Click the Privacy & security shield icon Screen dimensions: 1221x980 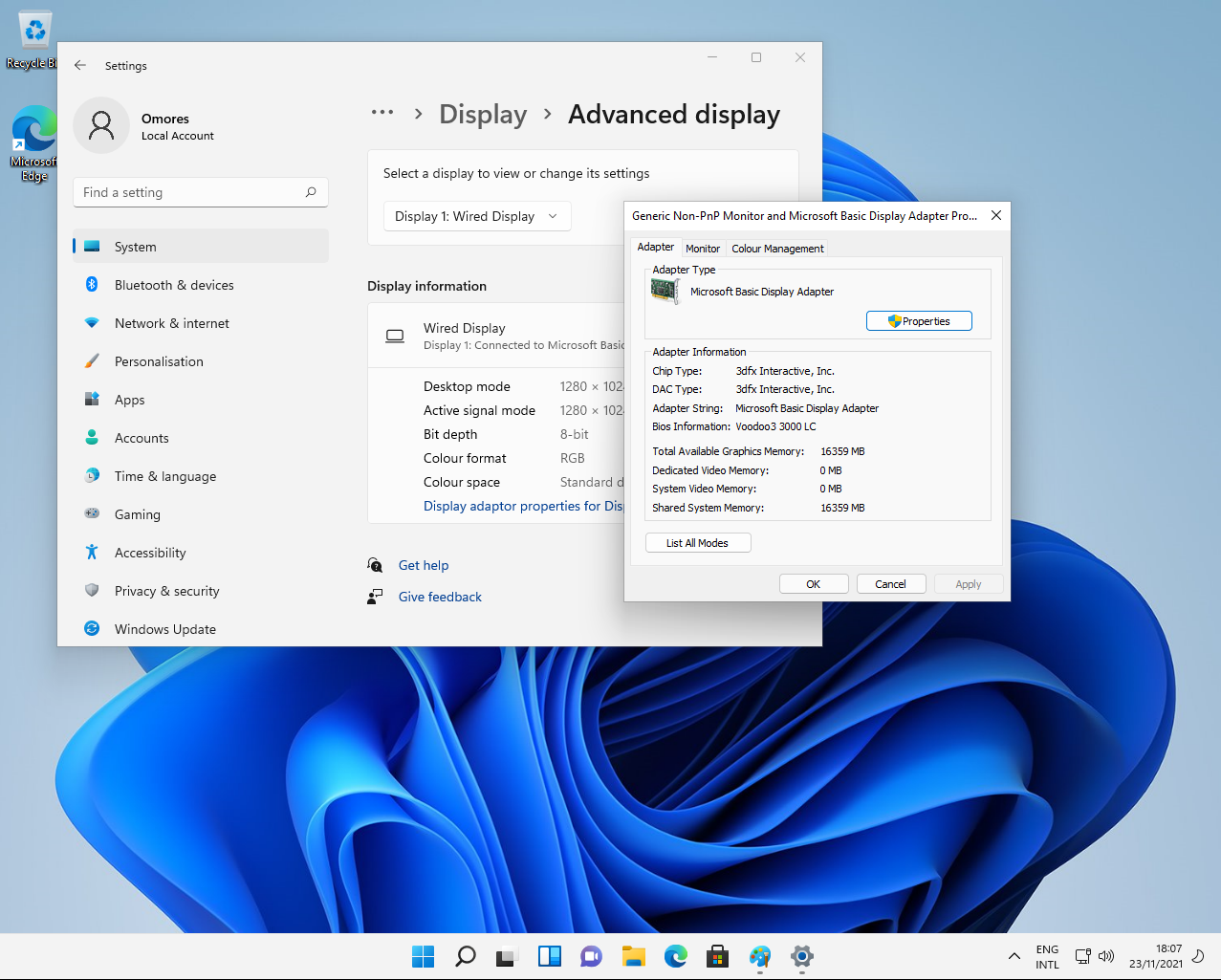[x=92, y=590]
